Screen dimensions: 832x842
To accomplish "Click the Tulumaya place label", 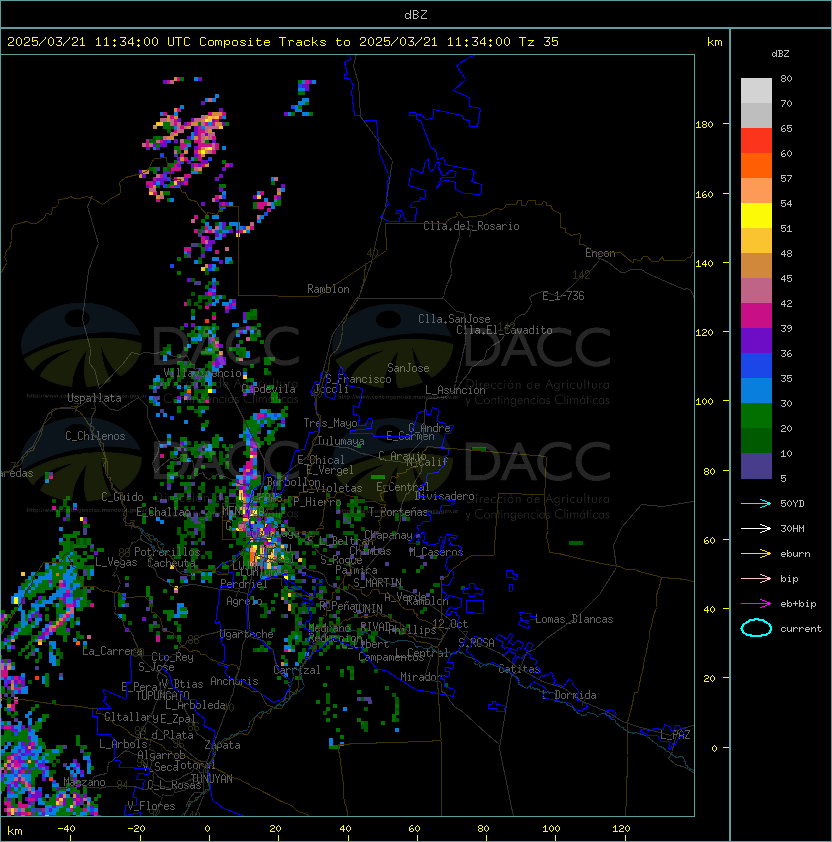I will tap(341, 441).
